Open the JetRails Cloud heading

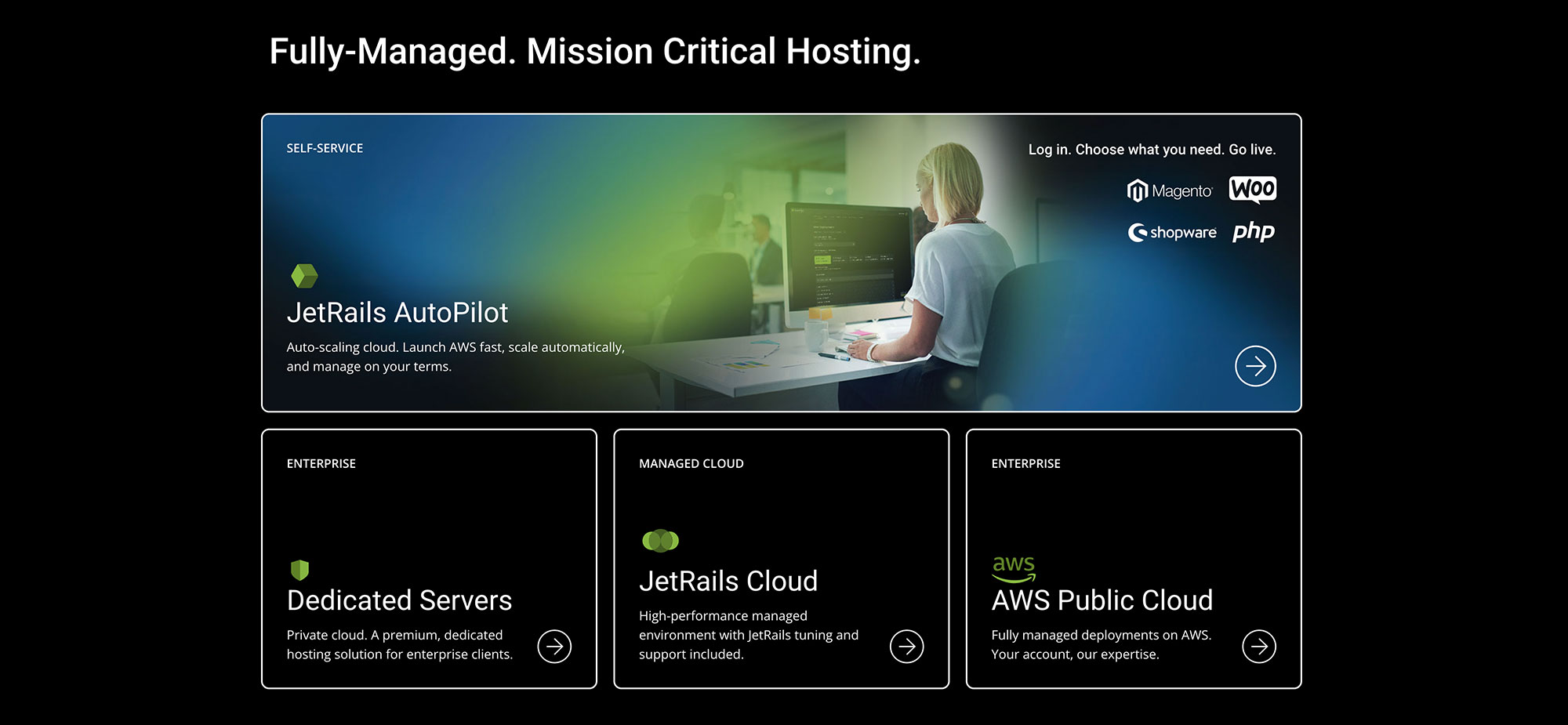pos(728,582)
